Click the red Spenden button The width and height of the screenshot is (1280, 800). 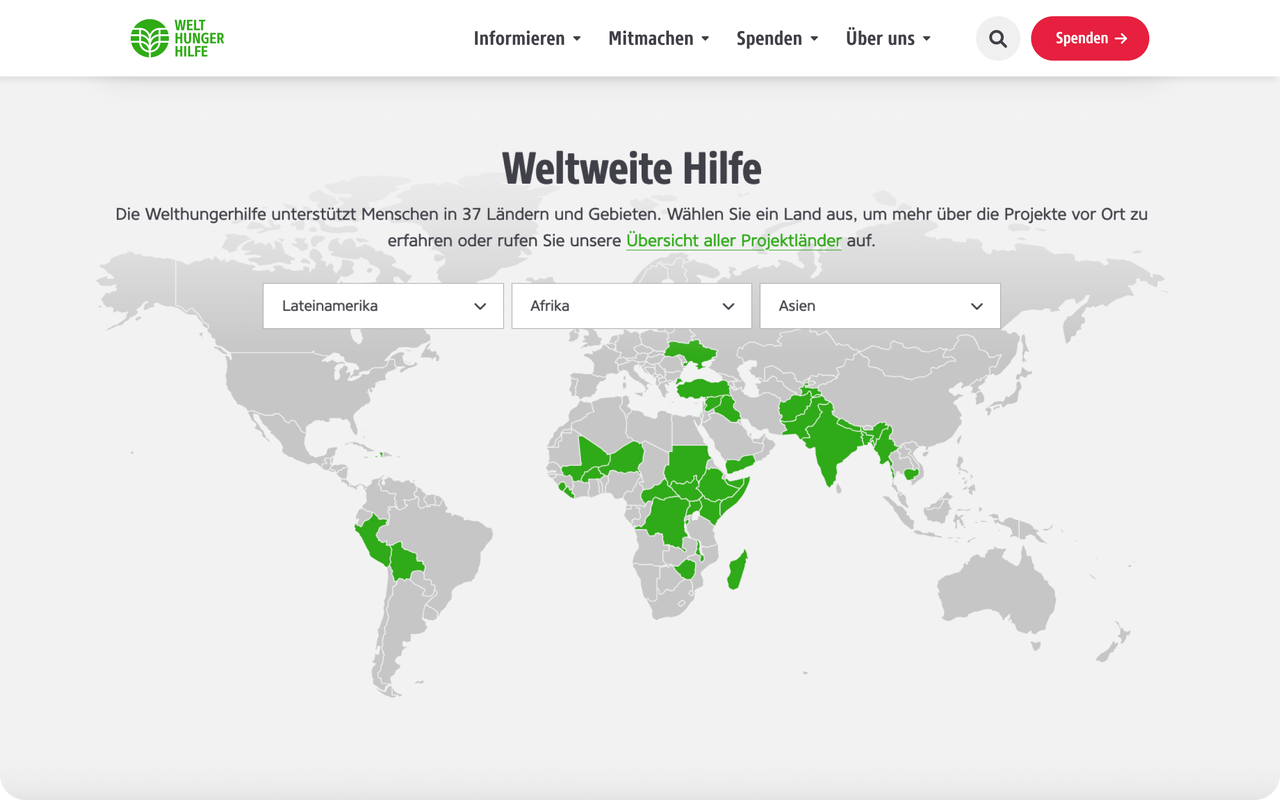[x=1089, y=38]
